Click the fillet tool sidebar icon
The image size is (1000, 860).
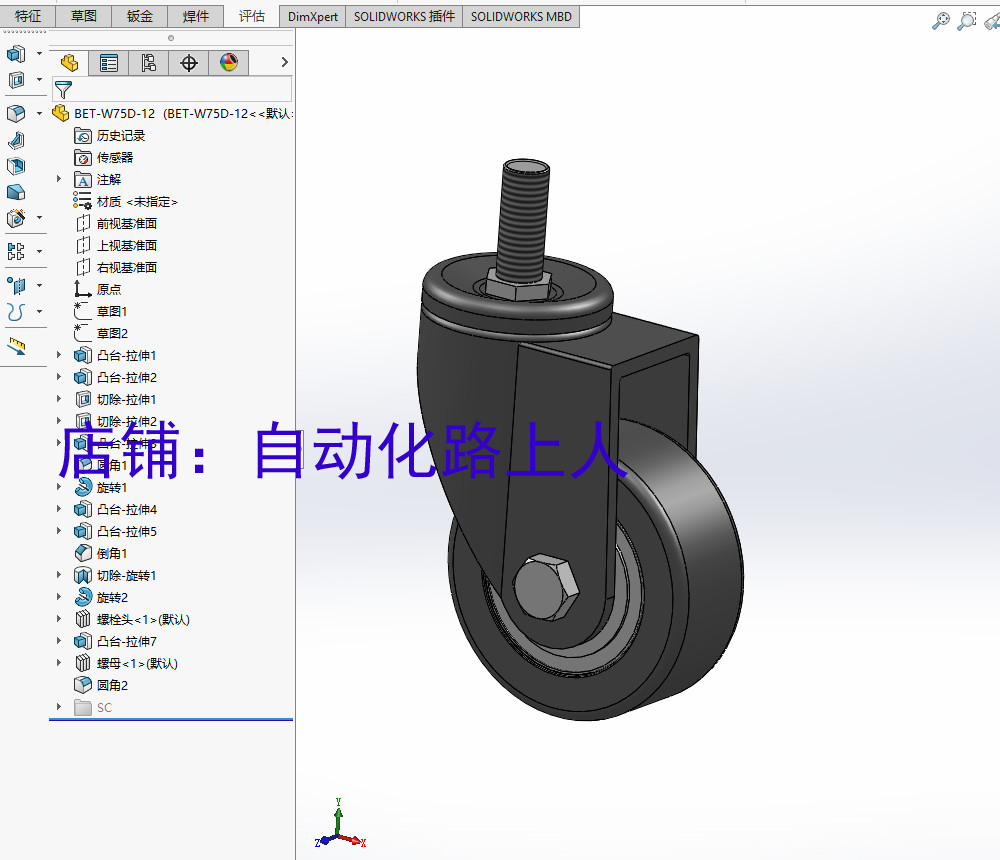(x=16, y=114)
